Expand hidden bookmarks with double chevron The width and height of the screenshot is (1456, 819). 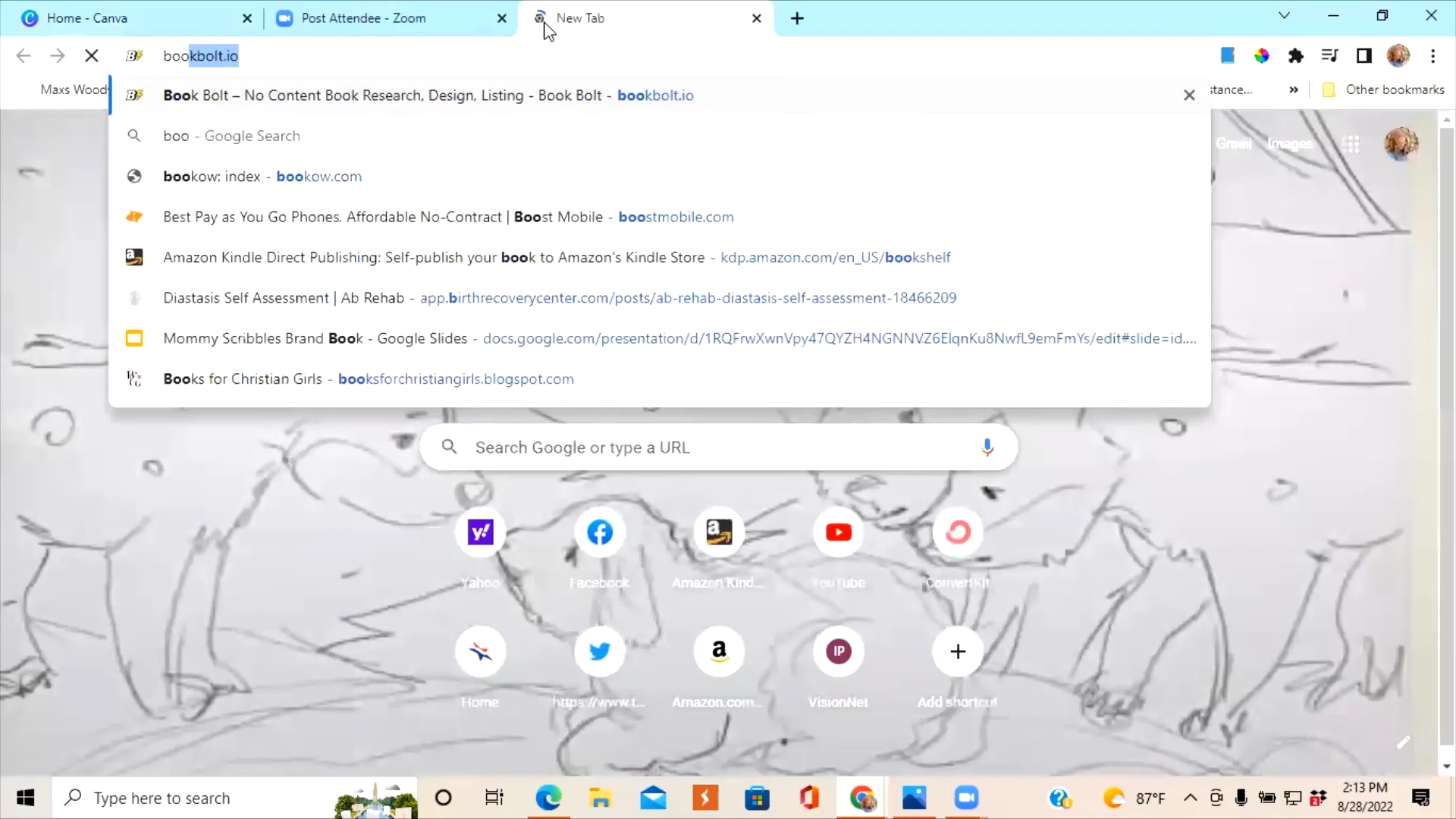[1294, 89]
